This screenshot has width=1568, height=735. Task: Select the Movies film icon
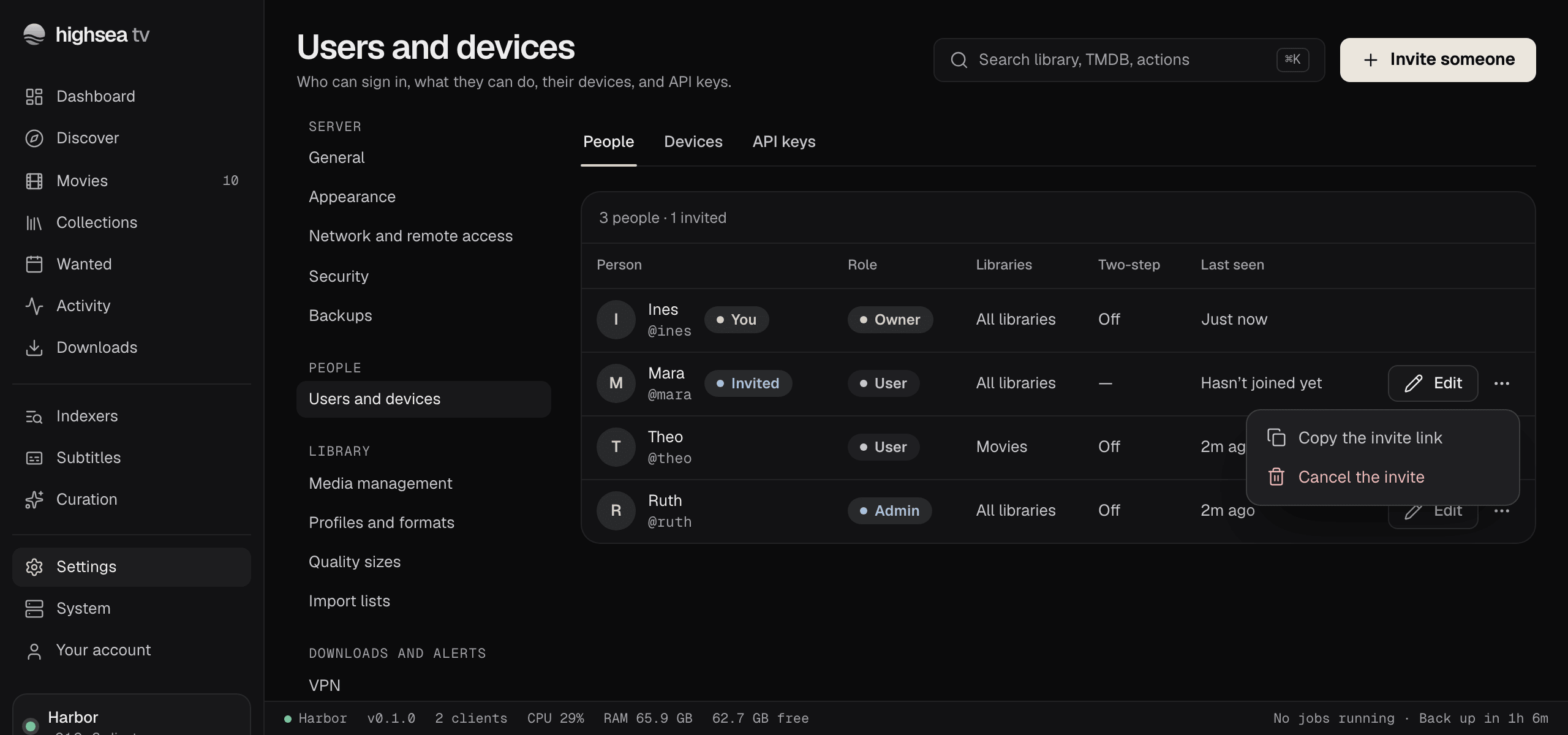pos(34,181)
